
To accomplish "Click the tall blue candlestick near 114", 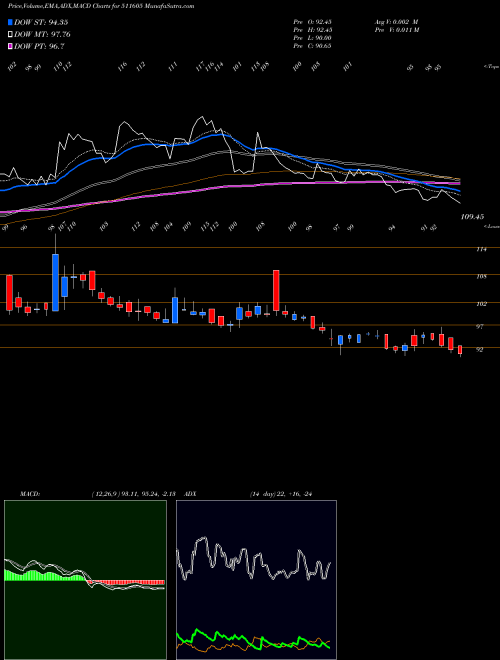I will click(x=55, y=282).
